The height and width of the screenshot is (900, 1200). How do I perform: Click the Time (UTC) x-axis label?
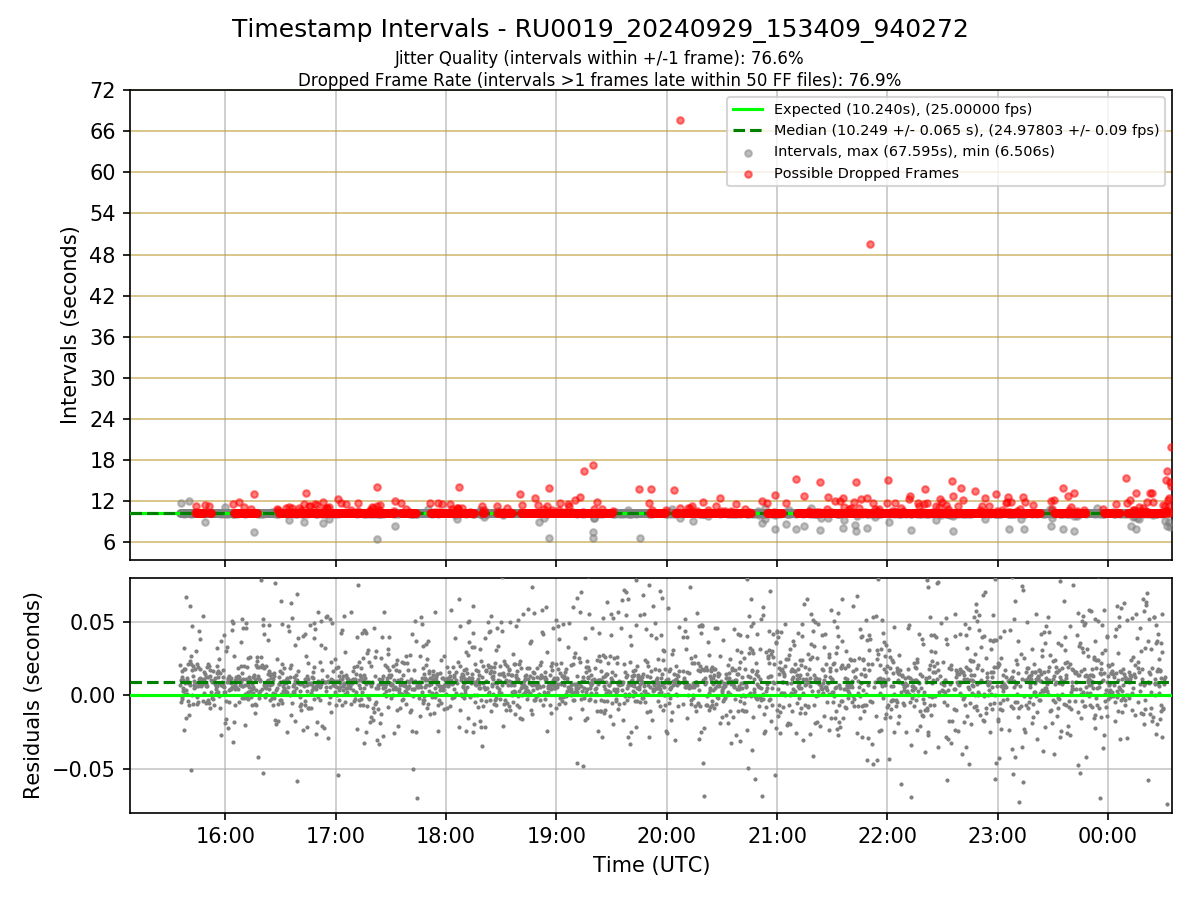coord(651,864)
